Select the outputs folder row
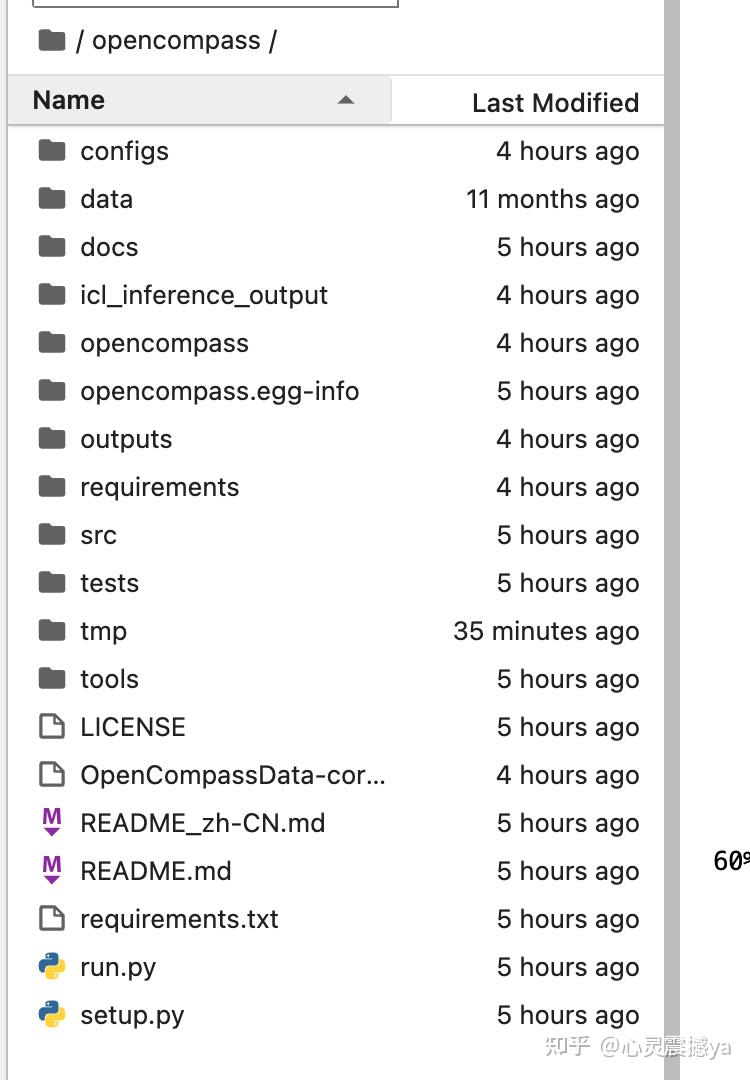Image resolution: width=750 pixels, height=1080 pixels. tap(126, 439)
